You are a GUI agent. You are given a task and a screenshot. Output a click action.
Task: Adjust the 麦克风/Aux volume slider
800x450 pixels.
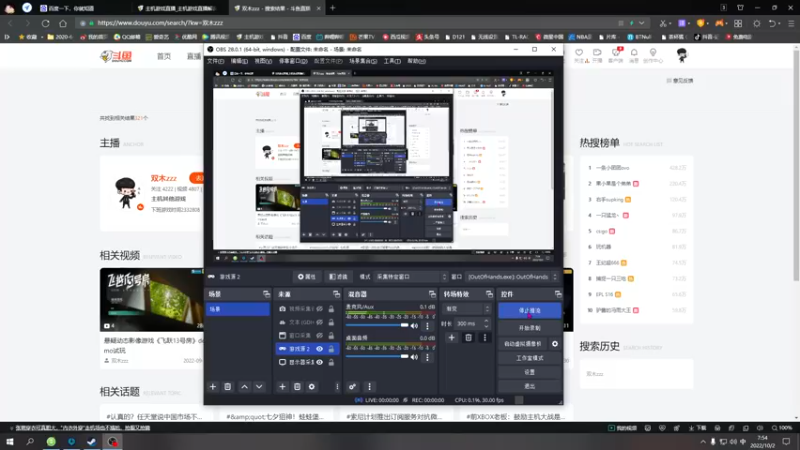pyautogui.click(x=377, y=326)
